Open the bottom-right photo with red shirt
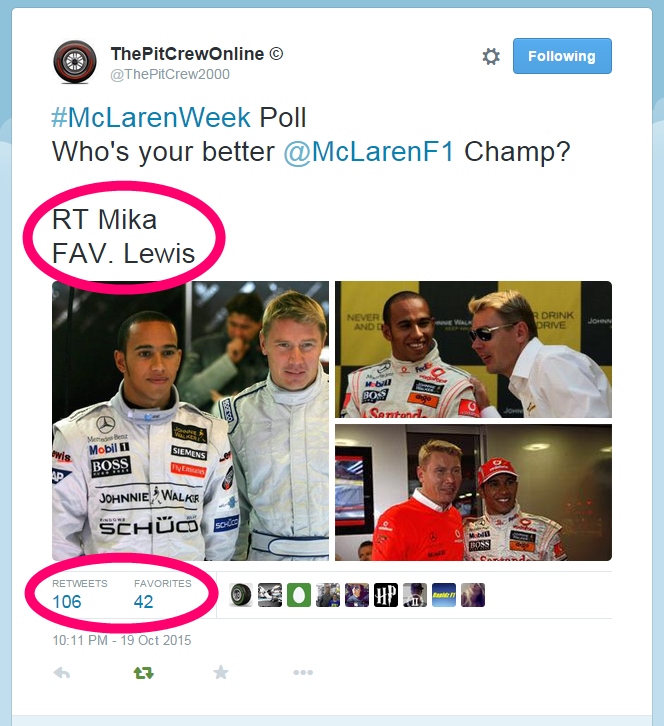Screen dimensions: 664x726 coord(473,493)
